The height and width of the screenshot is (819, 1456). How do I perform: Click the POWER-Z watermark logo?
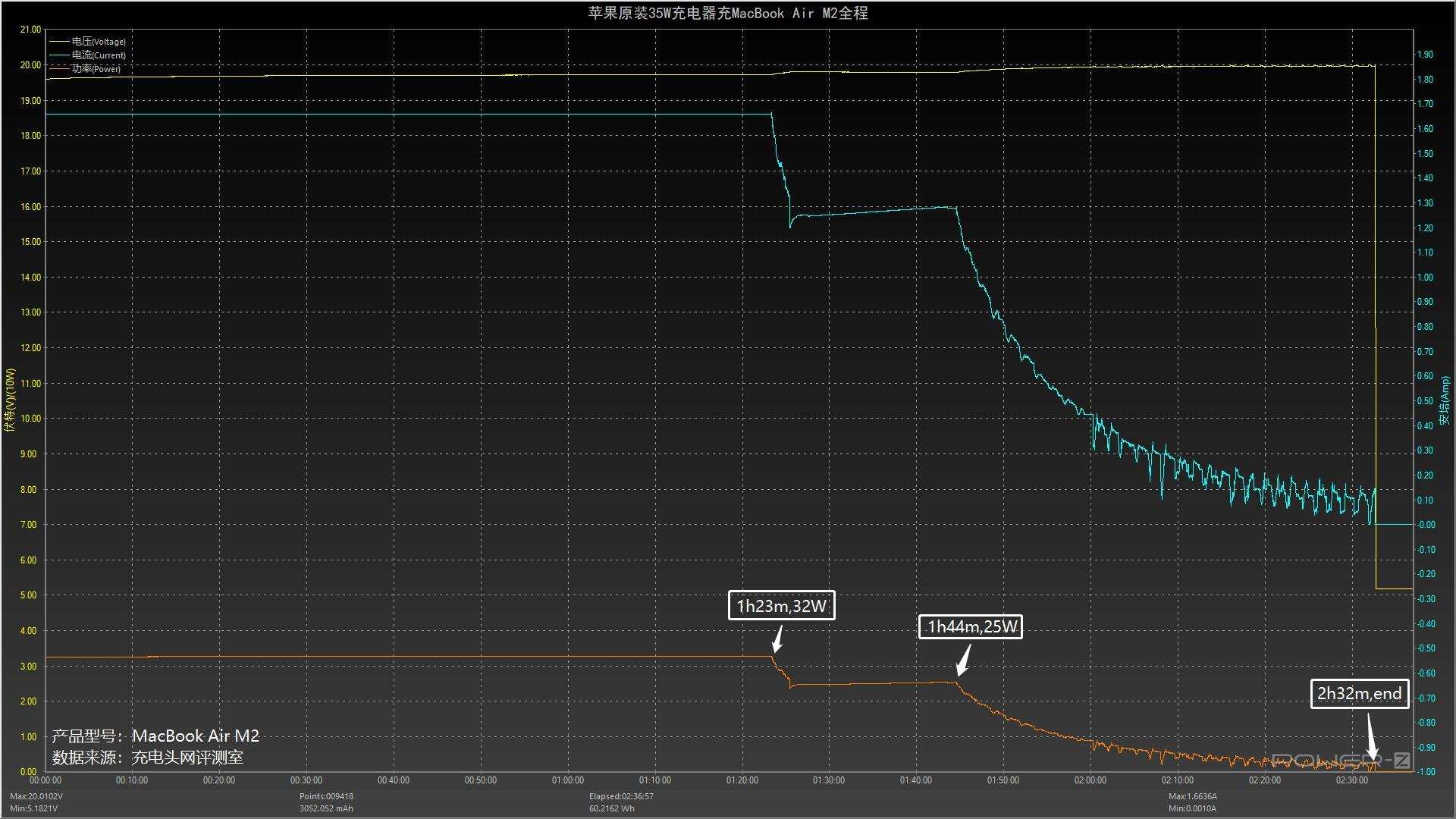(1340, 760)
